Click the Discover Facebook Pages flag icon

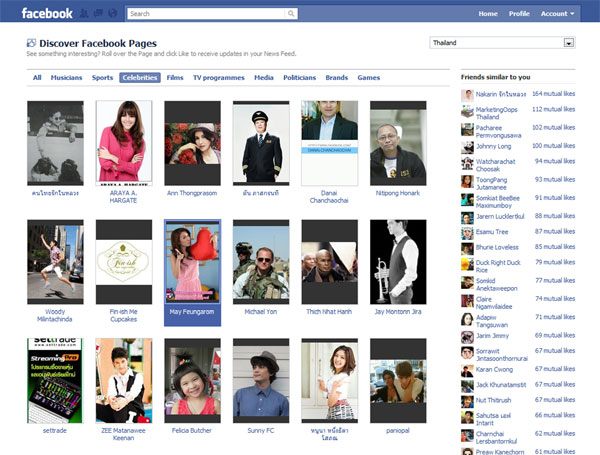(x=31, y=43)
